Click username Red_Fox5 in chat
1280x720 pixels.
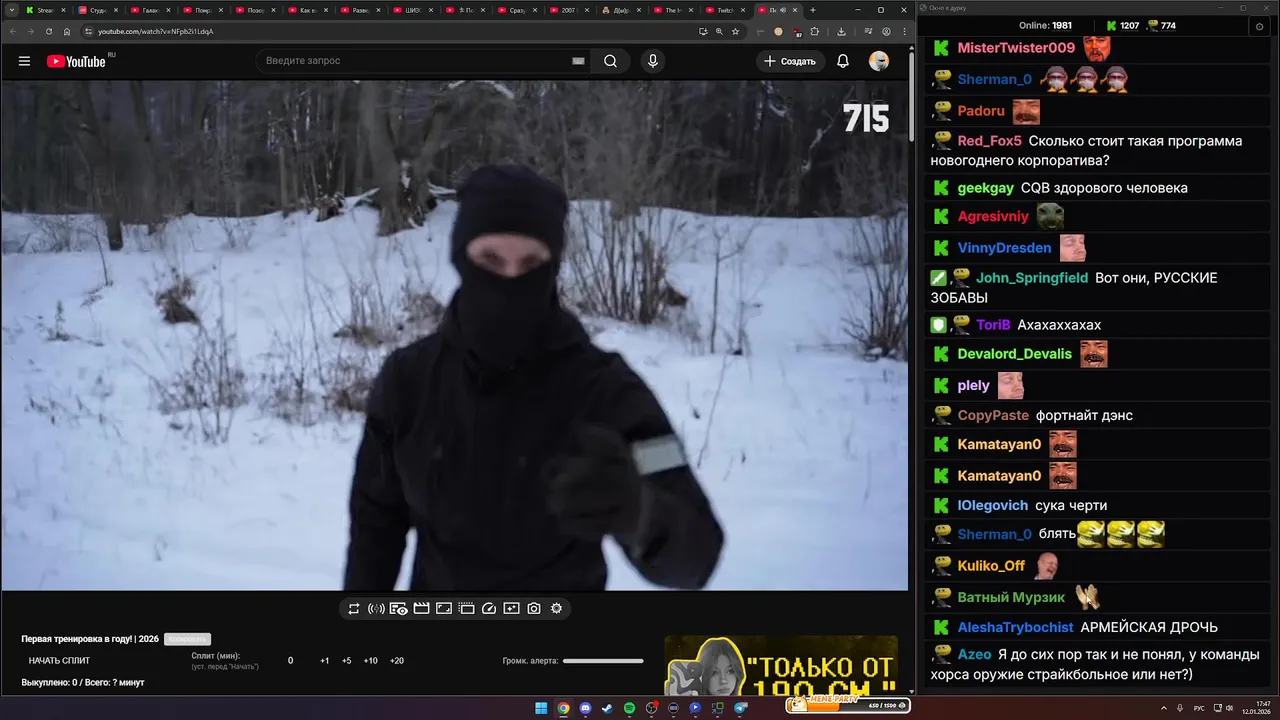click(989, 141)
